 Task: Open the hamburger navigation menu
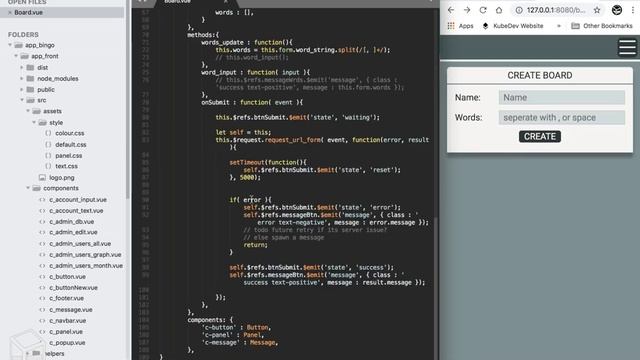[627, 47]
